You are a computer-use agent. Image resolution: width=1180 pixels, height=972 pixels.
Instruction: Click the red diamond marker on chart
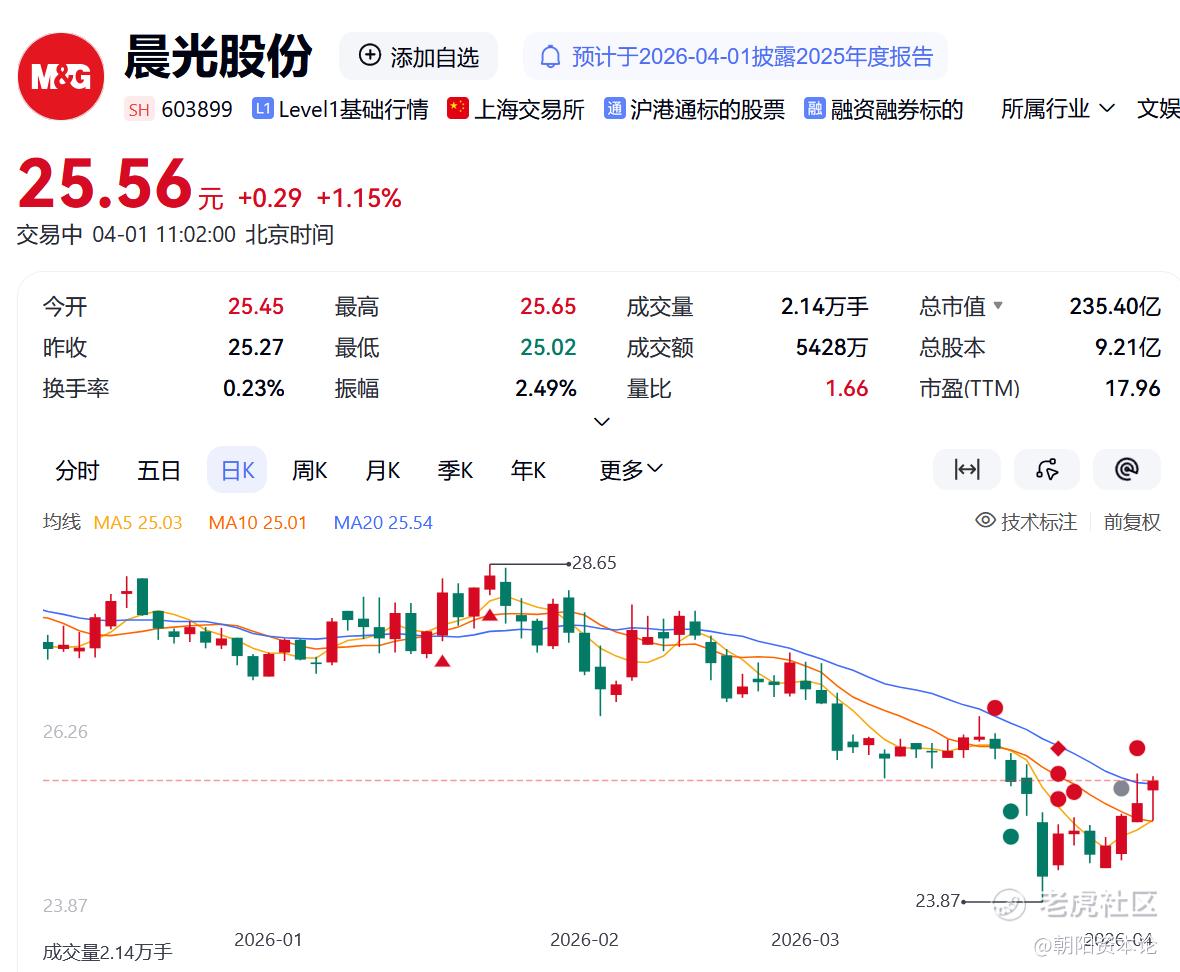(1058, 749)
